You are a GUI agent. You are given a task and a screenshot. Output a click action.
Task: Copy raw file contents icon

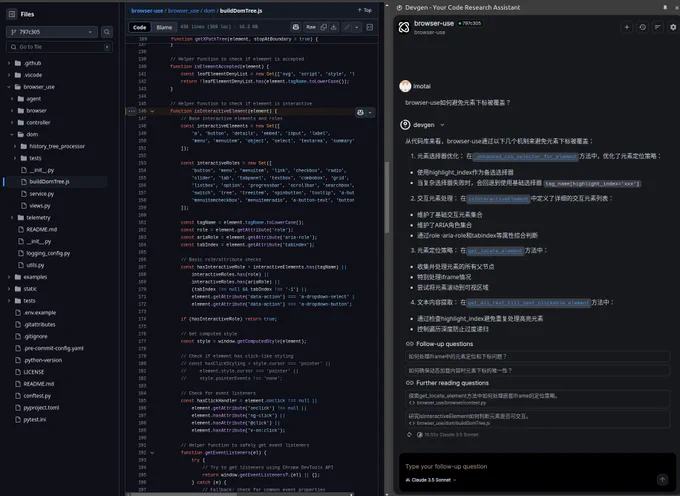coord(324,27)
